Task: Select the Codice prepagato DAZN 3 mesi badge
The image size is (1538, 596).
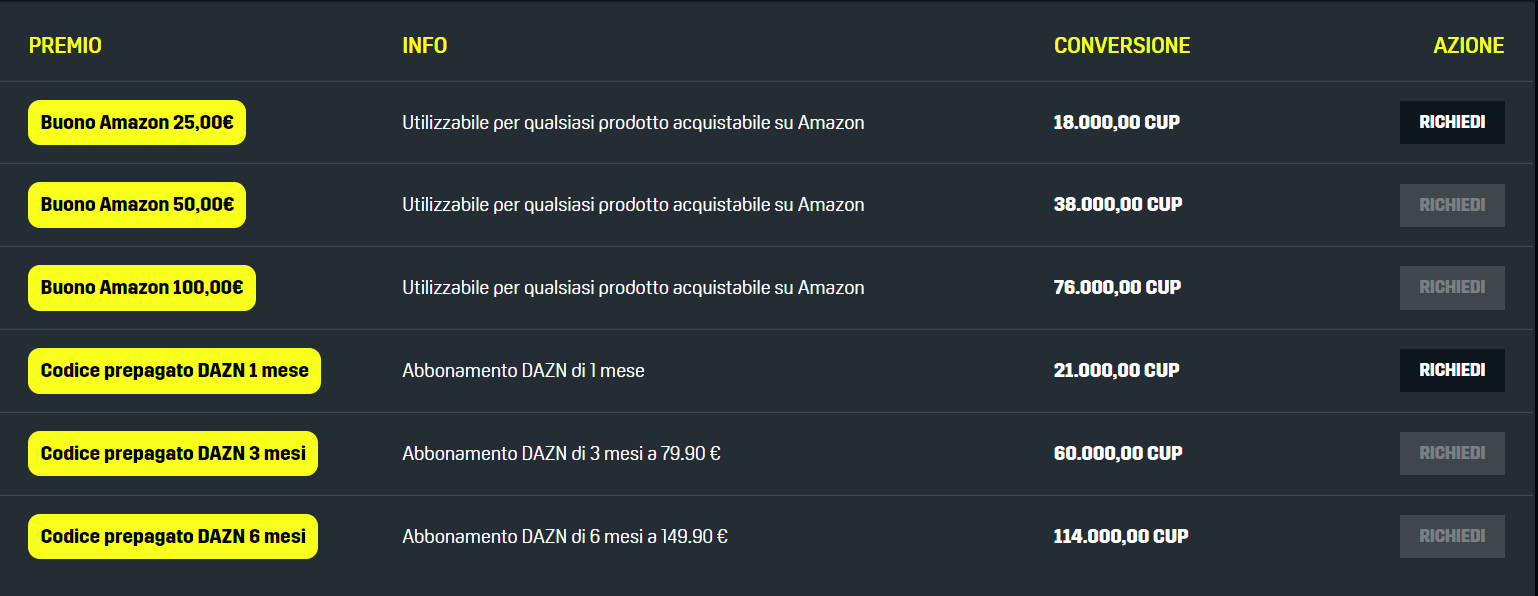Action: pos(173,452)
